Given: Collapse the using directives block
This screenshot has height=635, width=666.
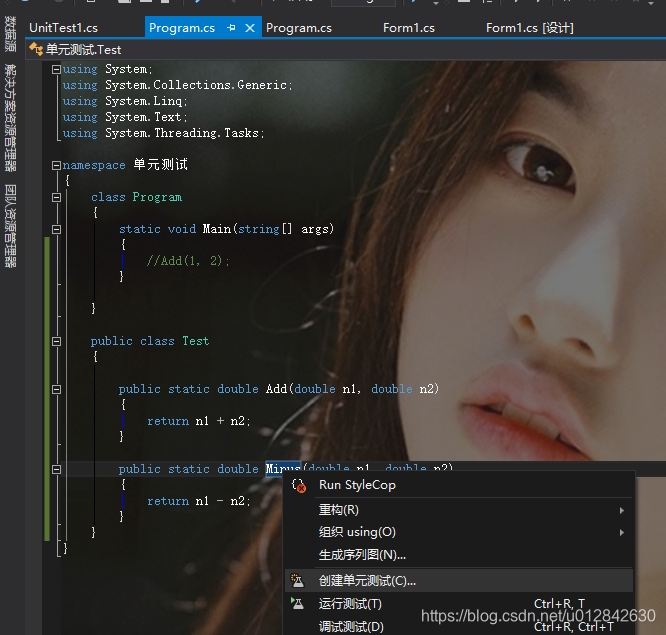Looking at the screenshot, I should (x=56, y=69).
